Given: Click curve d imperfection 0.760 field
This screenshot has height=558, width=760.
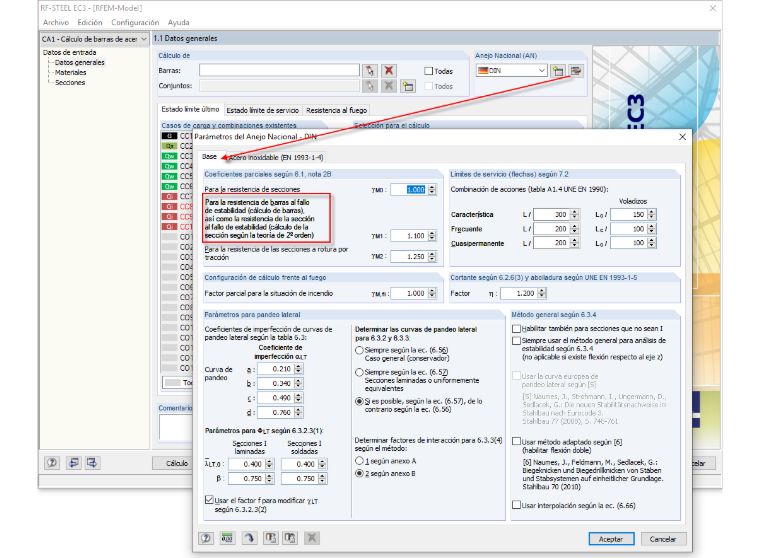Looking at the screenshot, I should click(x=276, y=413).
